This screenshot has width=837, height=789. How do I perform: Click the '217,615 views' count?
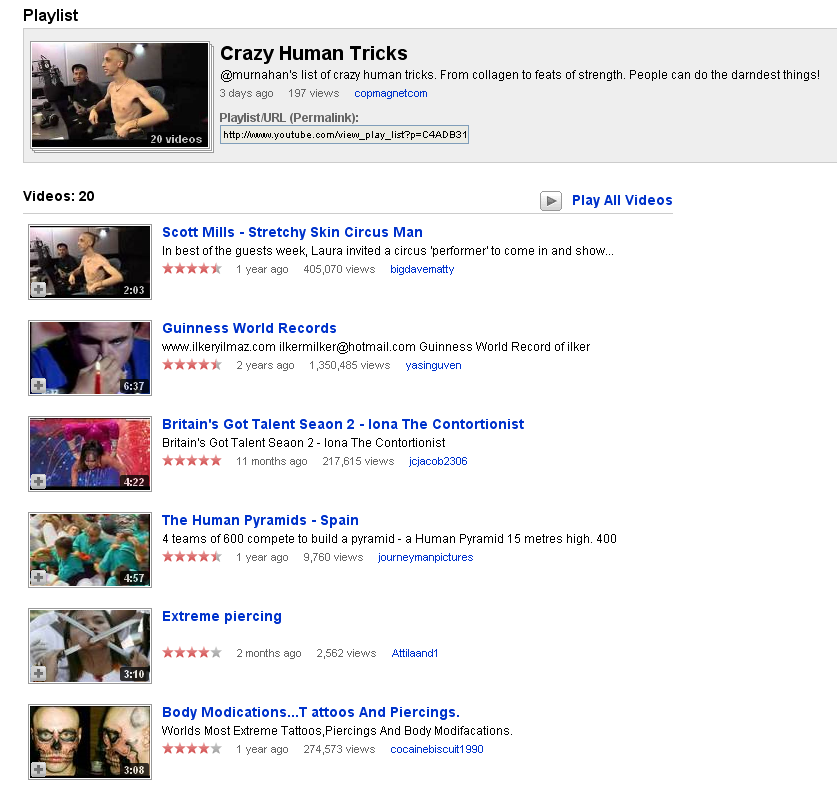tap(358, 461)
